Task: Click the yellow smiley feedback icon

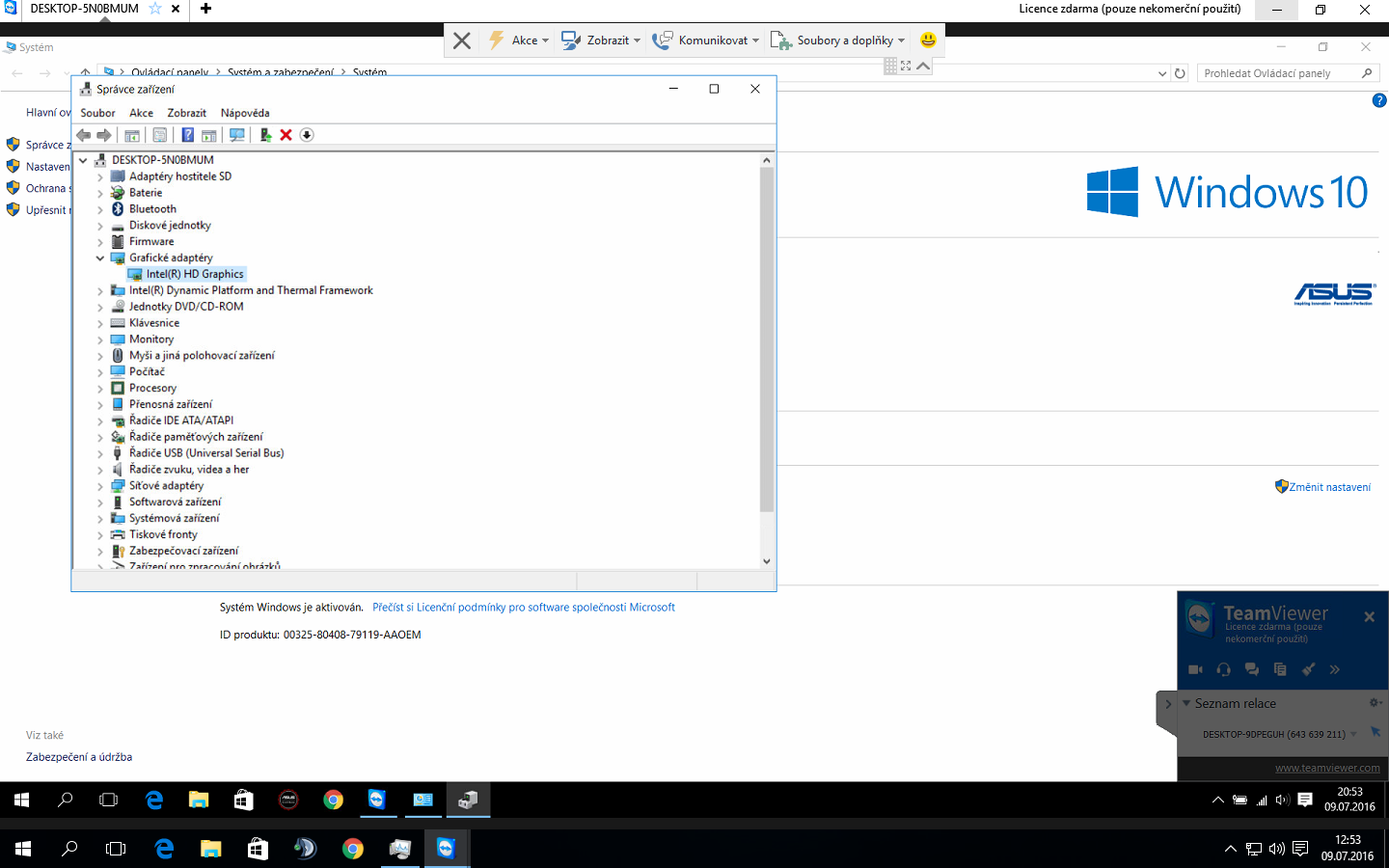Action: click(x=928, y=40)
